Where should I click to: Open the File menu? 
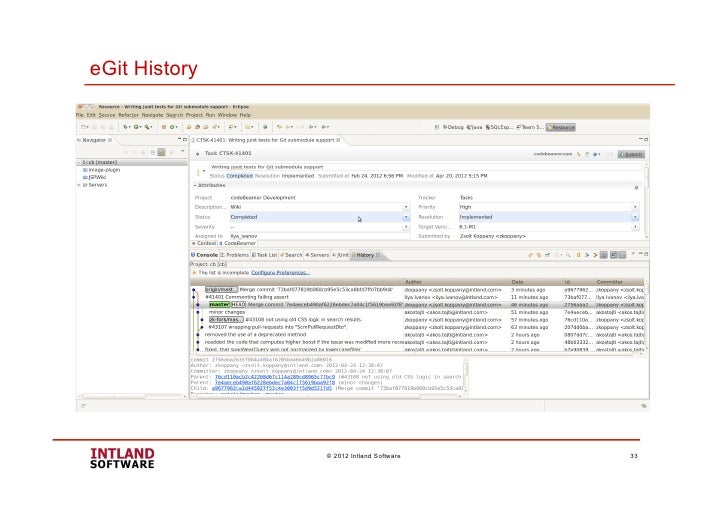pyautogui.click(x=80, y=115)
